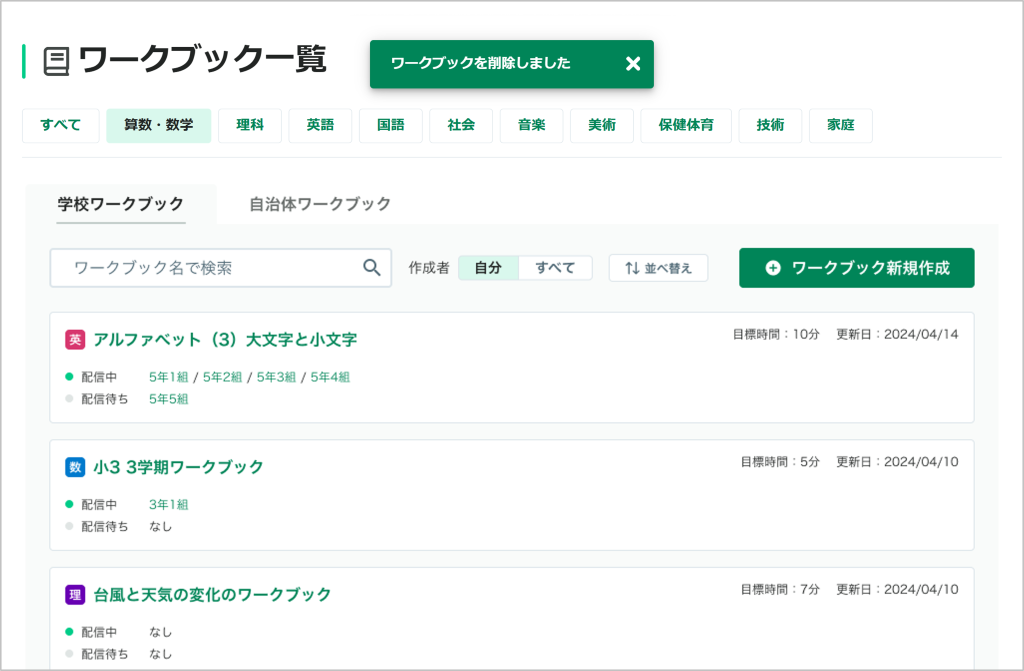Click 目標時間：7分 text
Viewport: 1024px width, 671px height.
coord(780,589)
